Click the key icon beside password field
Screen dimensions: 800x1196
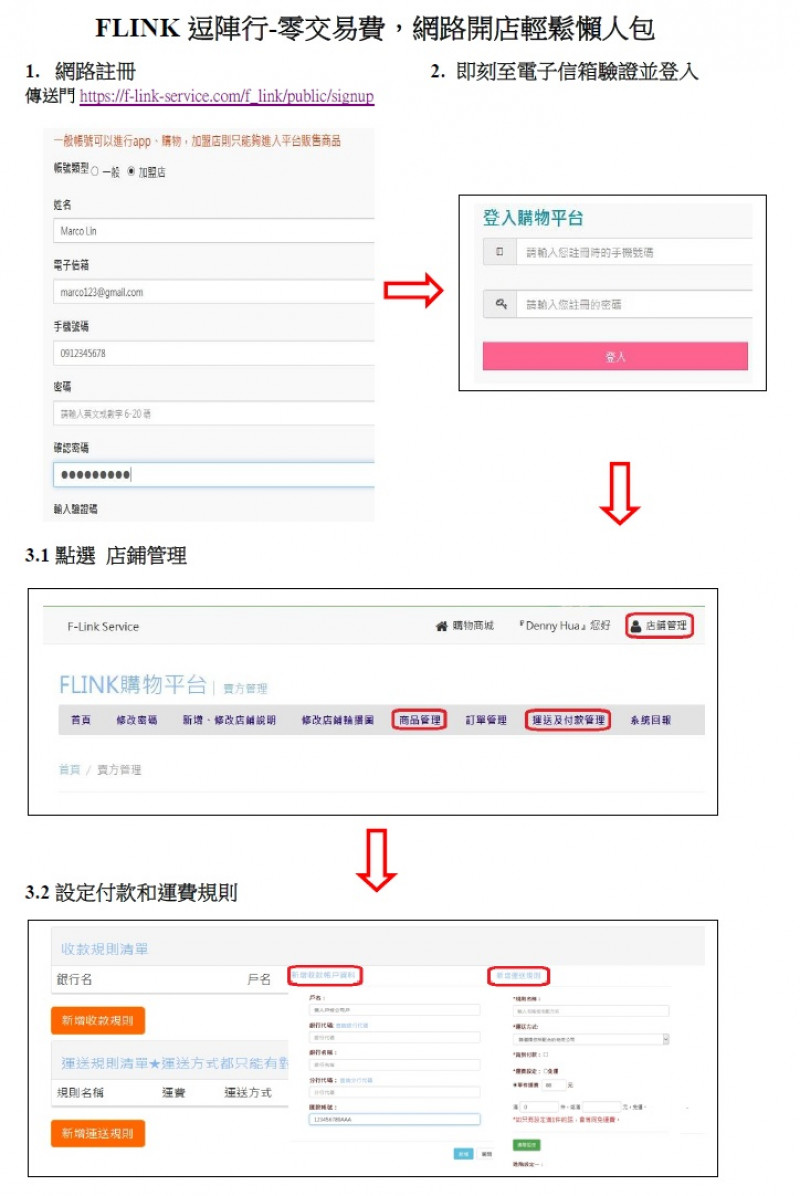pyautogui.click(x=501, y=304)
